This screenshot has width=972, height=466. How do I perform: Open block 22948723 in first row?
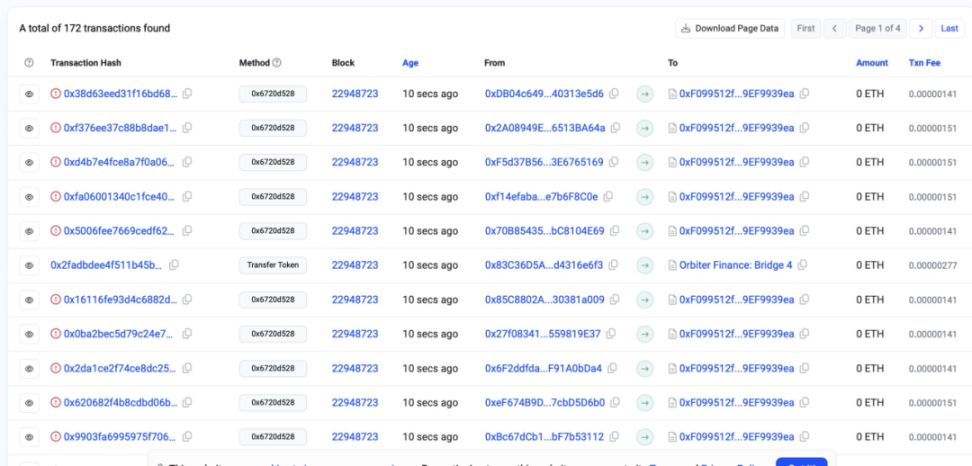[x=354, y=94]
